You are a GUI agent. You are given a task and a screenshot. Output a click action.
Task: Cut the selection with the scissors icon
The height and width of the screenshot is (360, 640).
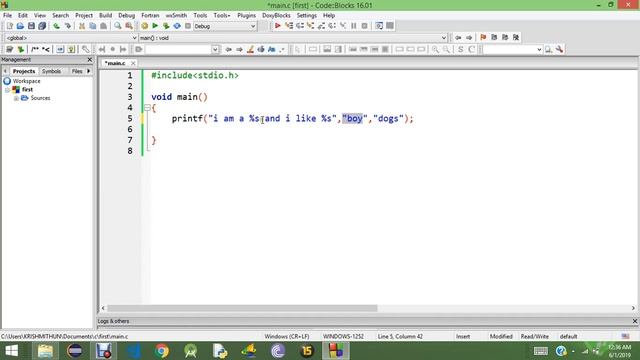tap(82, 26)
